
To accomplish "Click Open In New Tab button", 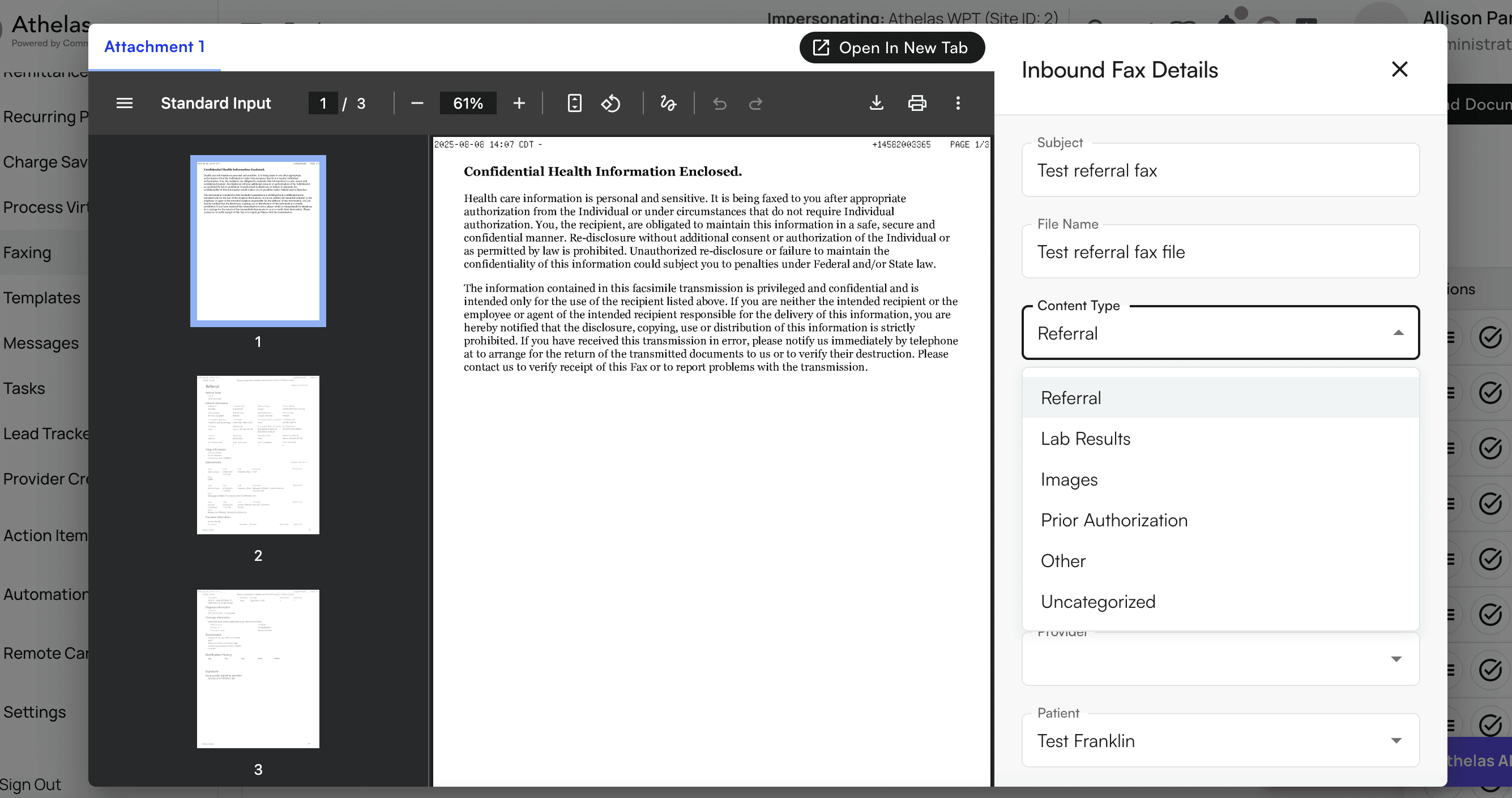I will pyautogui.click(x=891, y=48).
